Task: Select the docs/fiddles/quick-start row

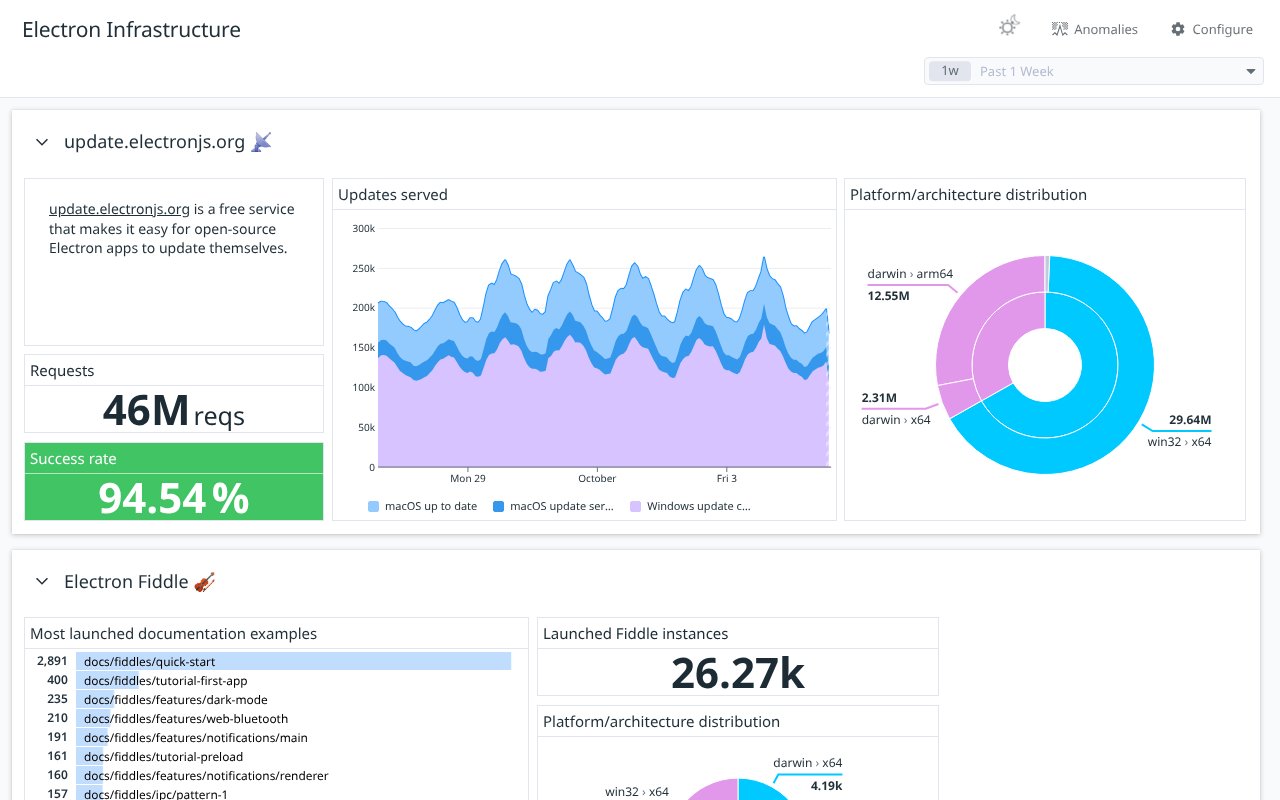Action: [150, 662]
